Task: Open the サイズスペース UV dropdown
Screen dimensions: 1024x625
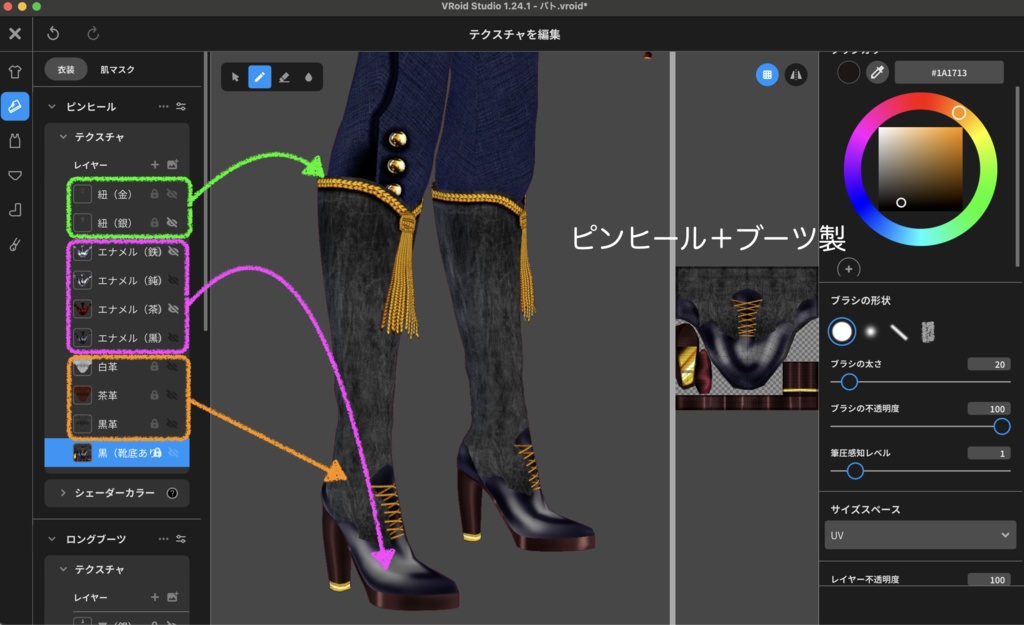Action: pos(918,535)
